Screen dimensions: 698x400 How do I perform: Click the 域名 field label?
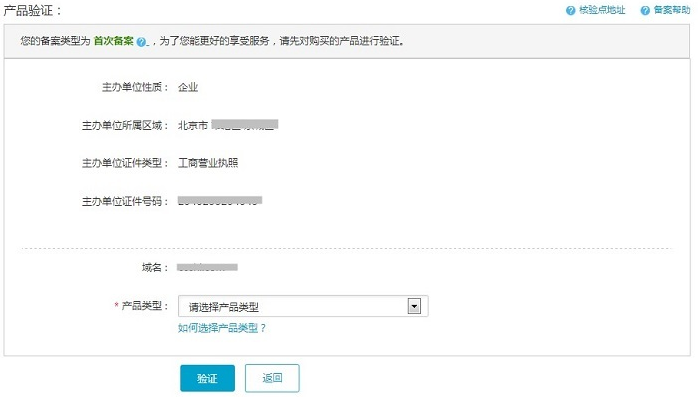pos(156,267)
